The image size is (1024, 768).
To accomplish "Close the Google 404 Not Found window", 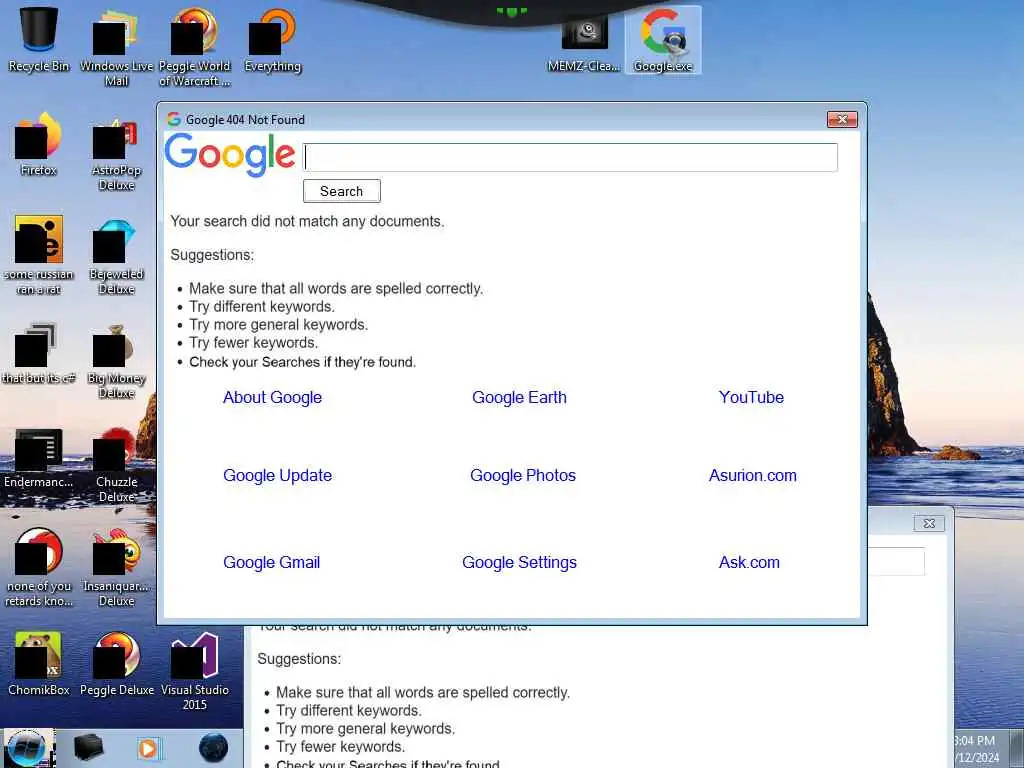I will tap(842, 120).
